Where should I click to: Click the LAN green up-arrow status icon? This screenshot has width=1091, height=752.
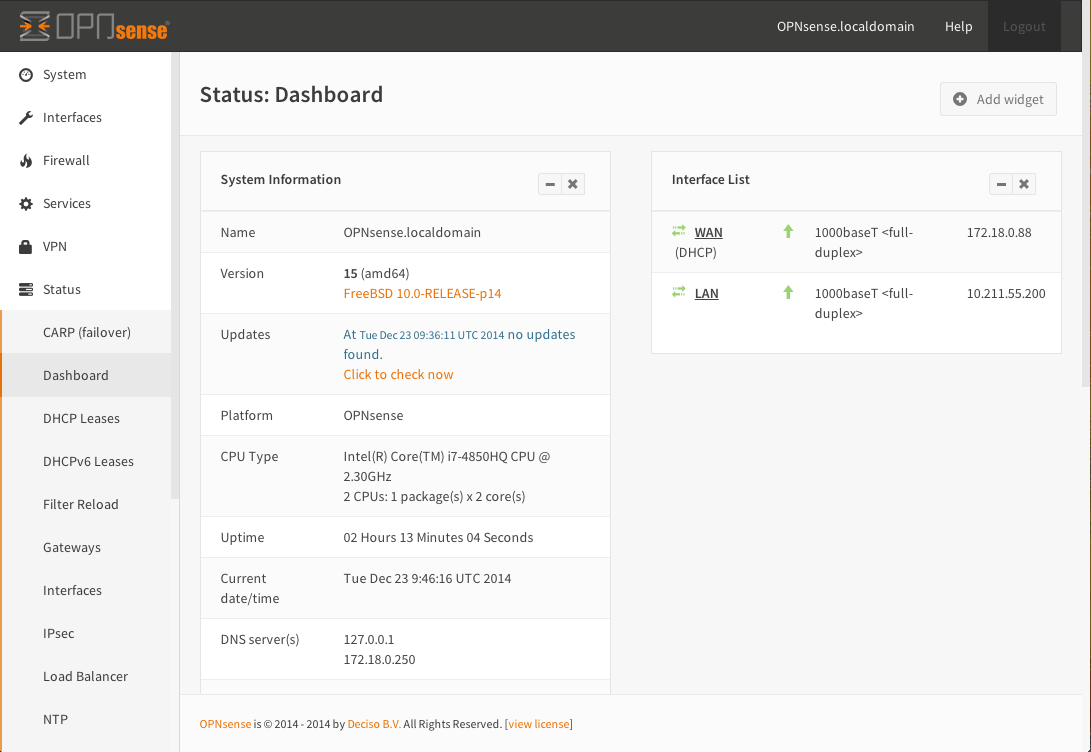(788, 292)
